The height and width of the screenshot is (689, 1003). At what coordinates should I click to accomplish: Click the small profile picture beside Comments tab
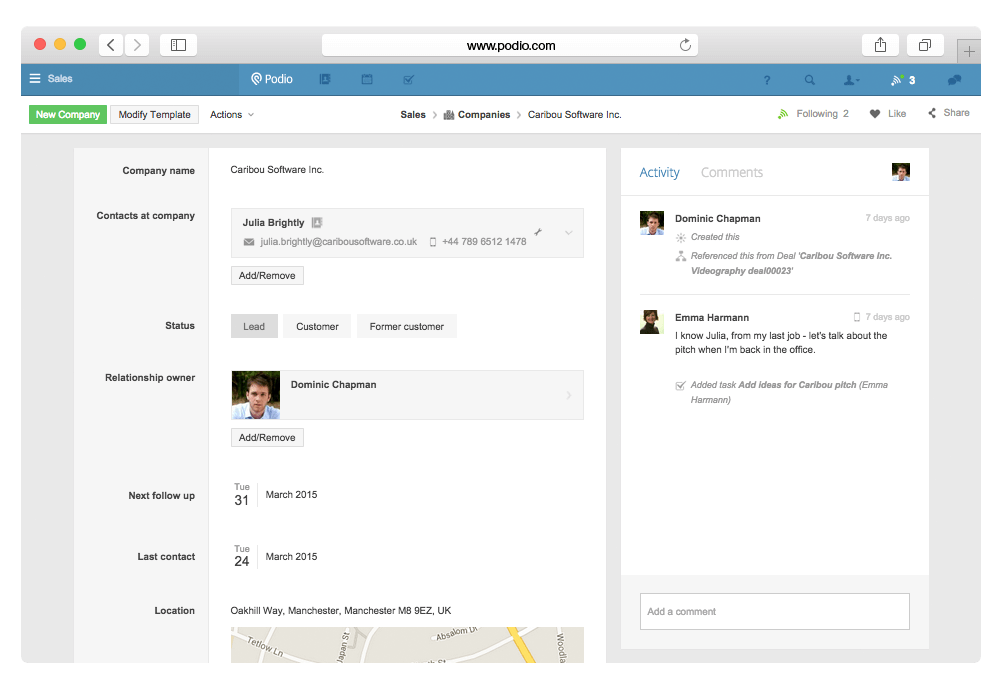tap(901, 171)
